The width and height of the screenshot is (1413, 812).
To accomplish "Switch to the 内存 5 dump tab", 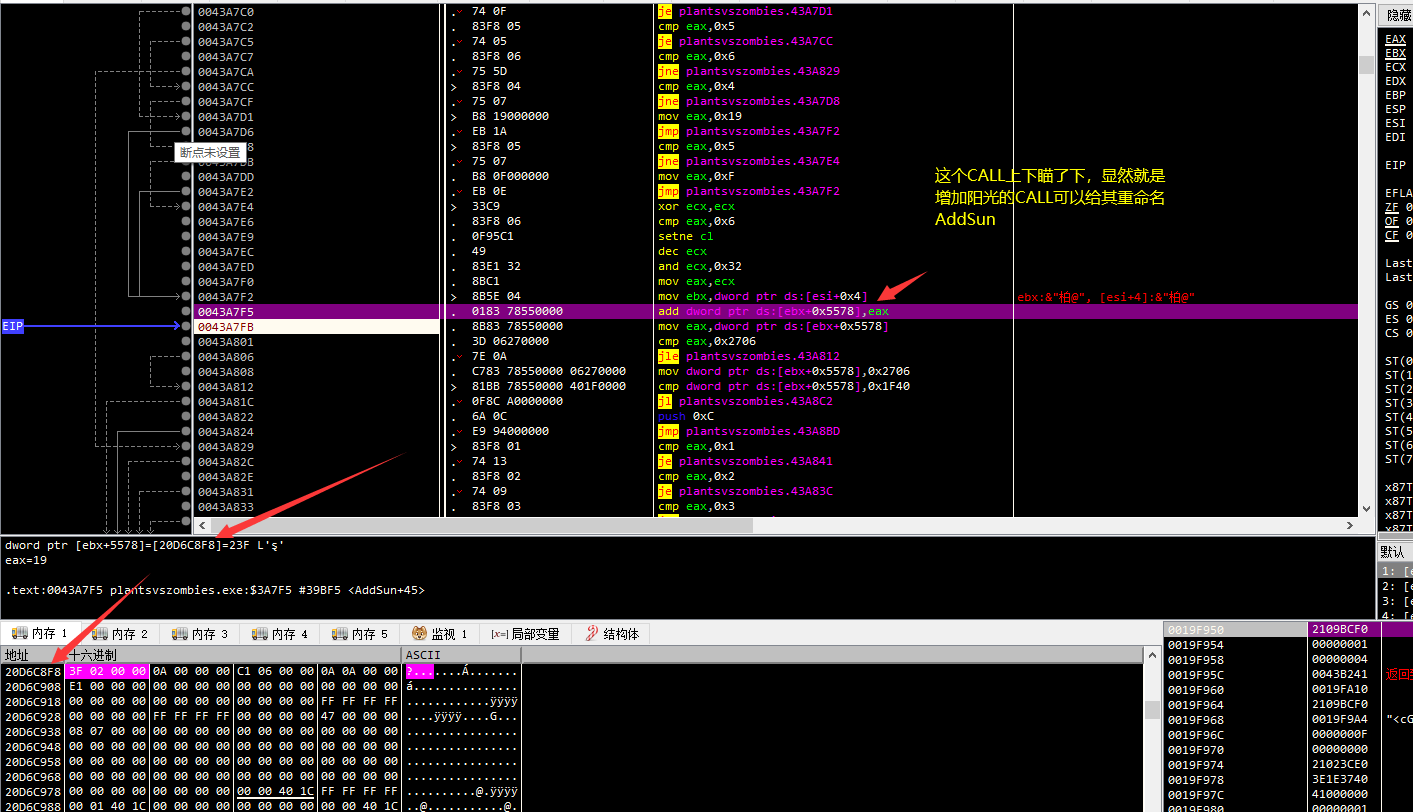I will [x=361, y=634].
